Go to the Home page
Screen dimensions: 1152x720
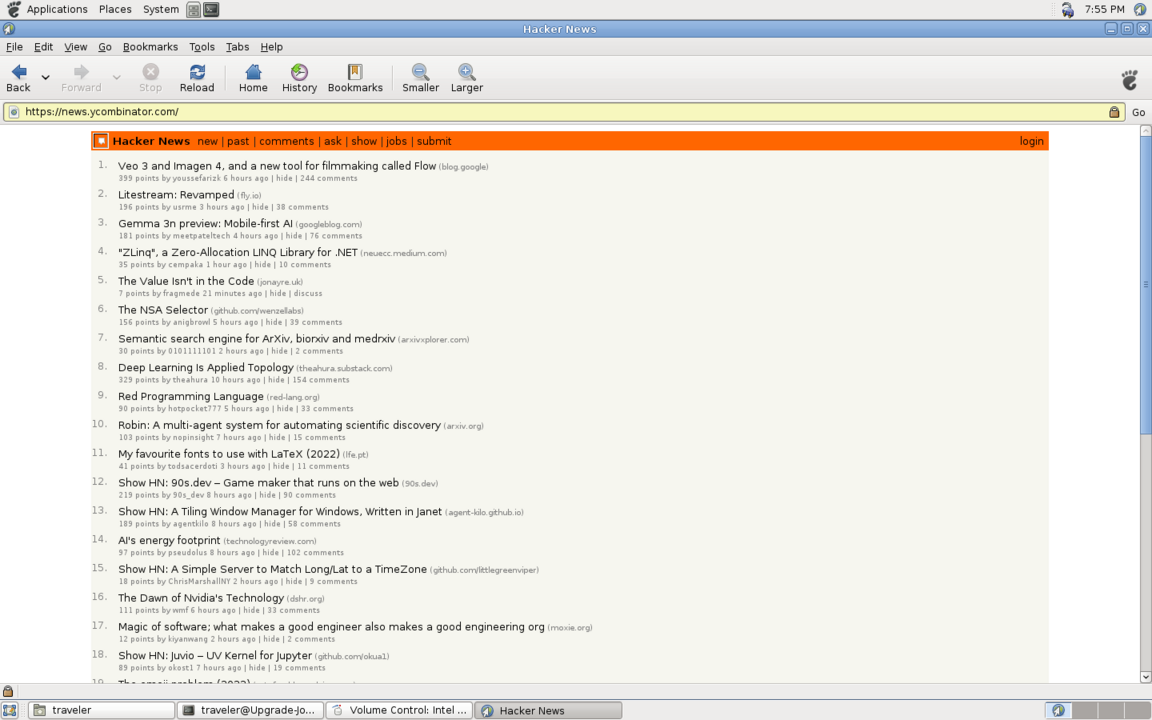coord(253,78)
